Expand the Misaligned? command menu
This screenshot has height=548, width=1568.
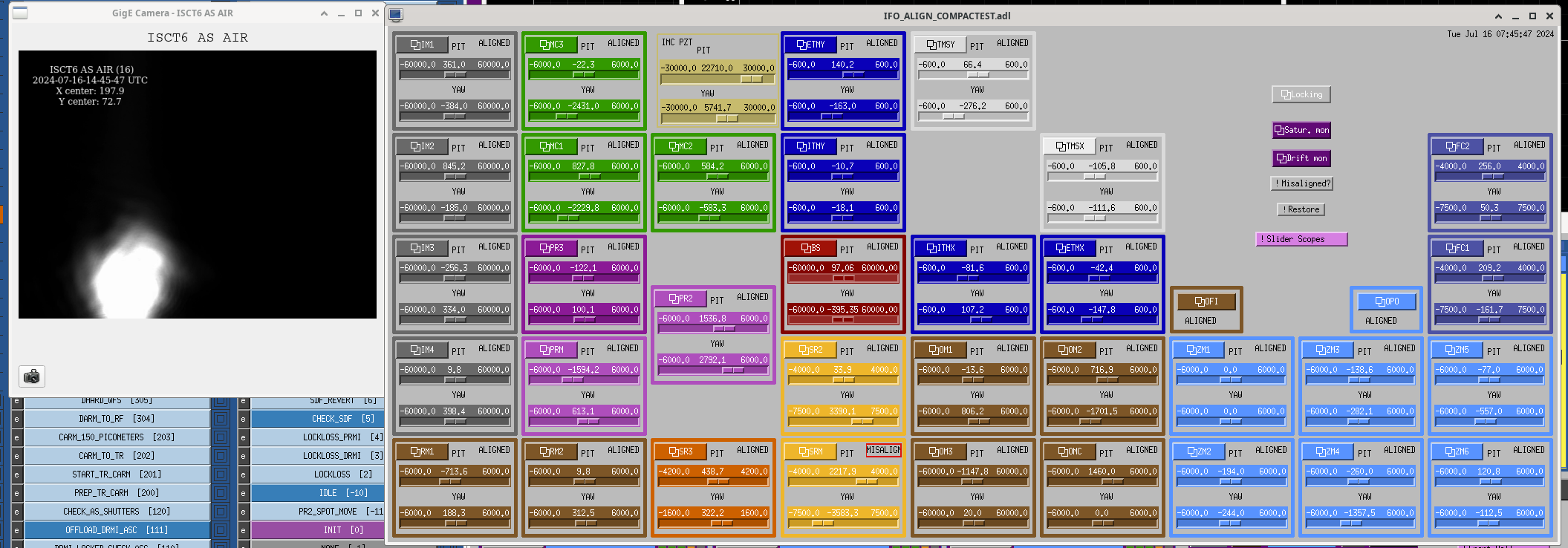[1303, 183]
